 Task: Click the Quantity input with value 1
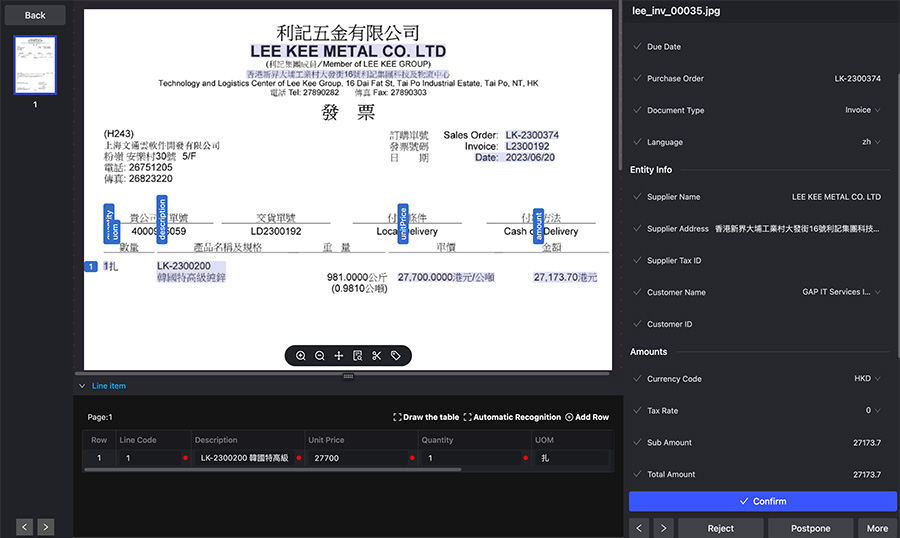(471, 458)
